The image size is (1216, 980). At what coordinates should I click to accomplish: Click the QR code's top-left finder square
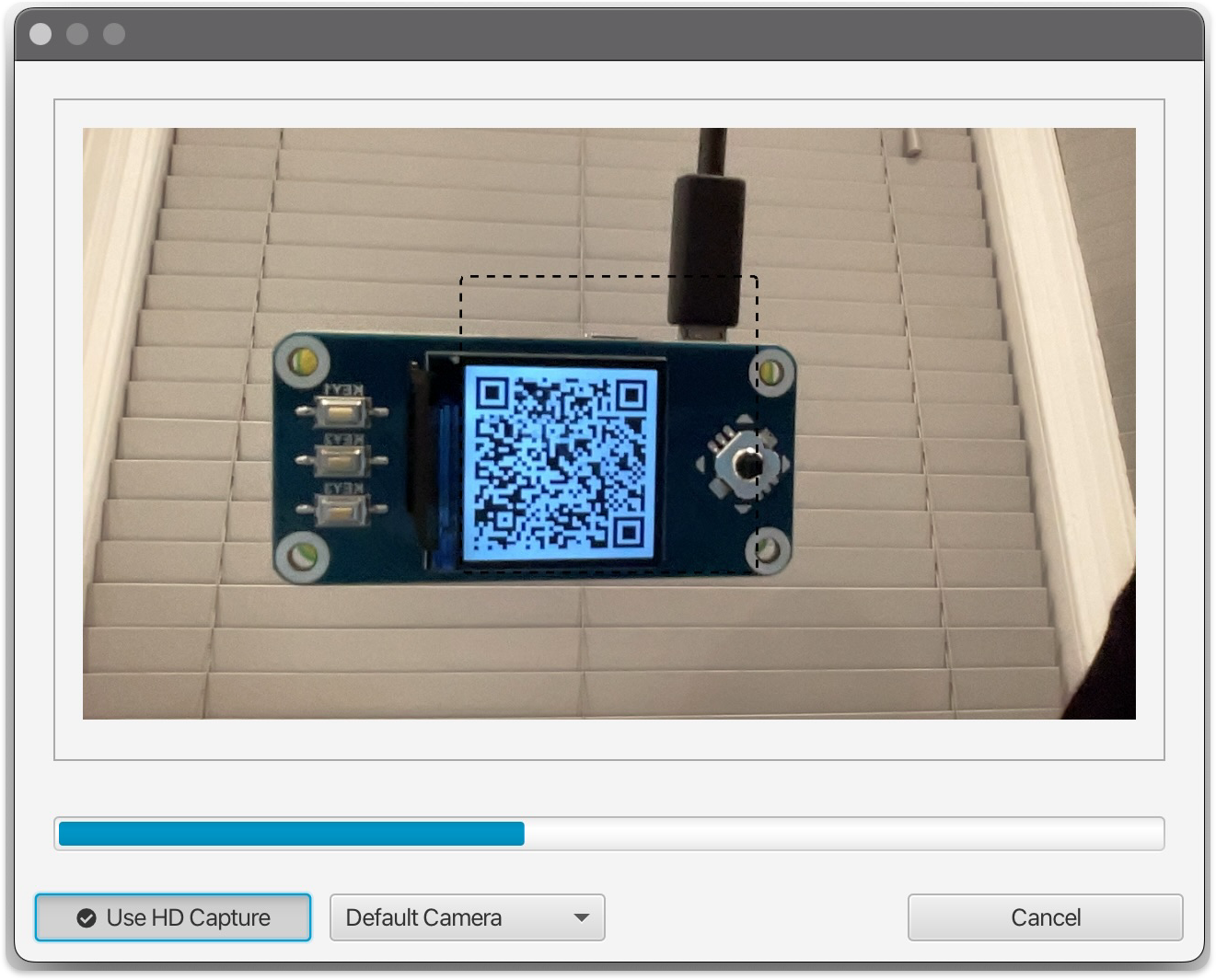coord(492,395)
